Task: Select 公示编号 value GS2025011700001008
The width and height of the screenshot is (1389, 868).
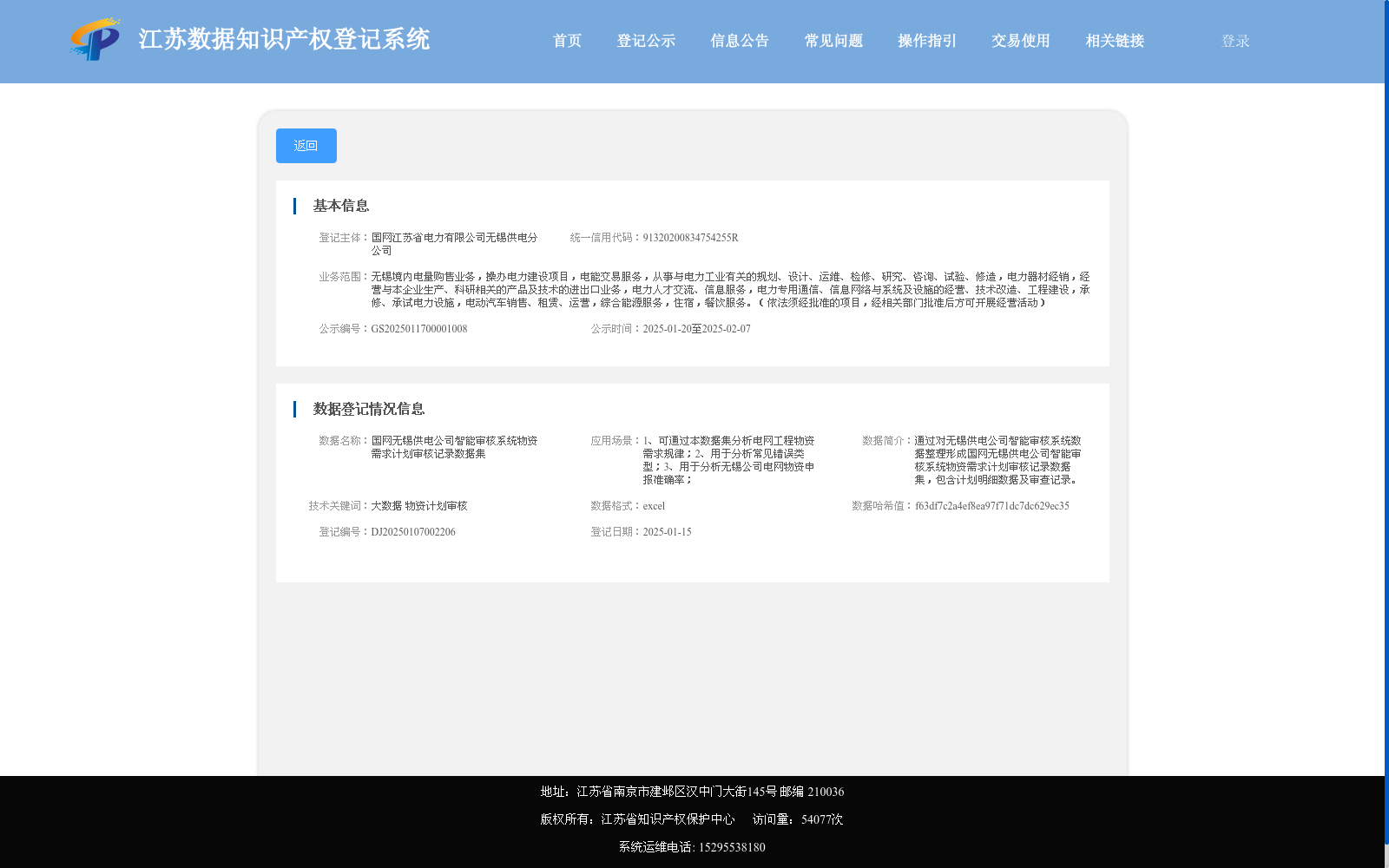Action: (x=419, y=329)
